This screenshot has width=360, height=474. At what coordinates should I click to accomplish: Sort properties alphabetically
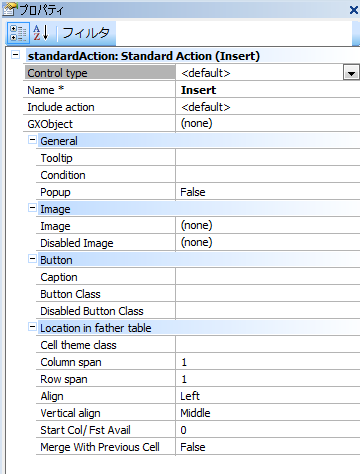pos(41,33)
